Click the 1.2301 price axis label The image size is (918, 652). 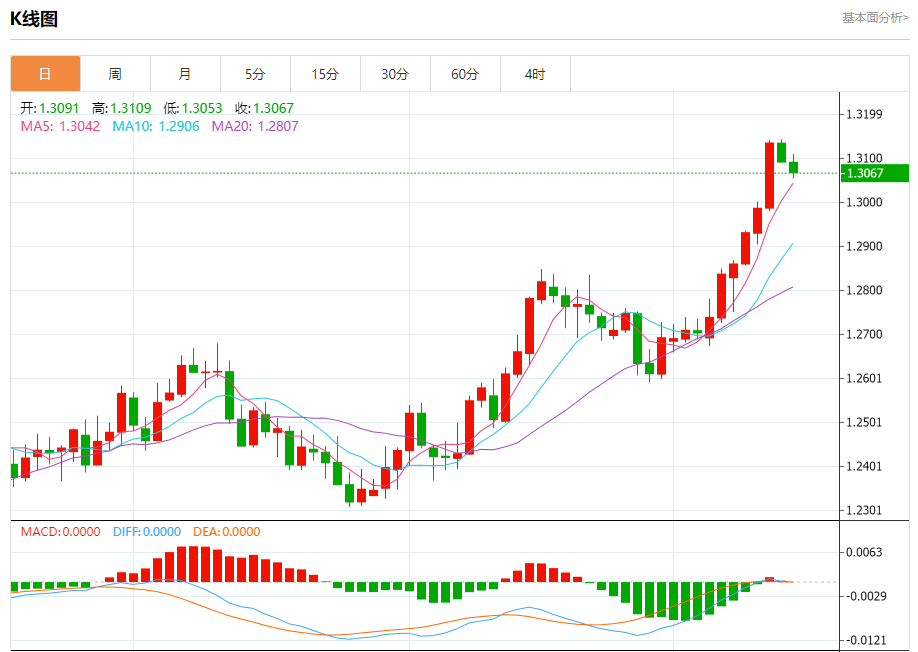coord(865,510)
